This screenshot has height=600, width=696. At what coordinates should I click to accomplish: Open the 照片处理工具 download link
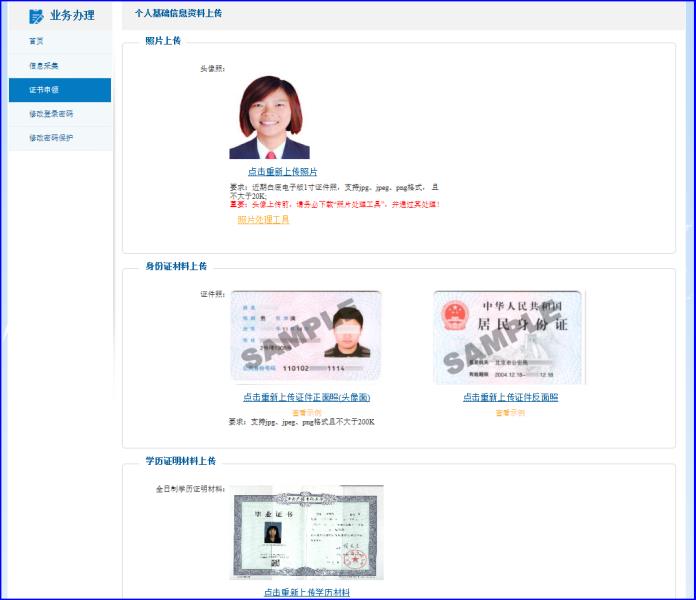click(x=263, y=220)
